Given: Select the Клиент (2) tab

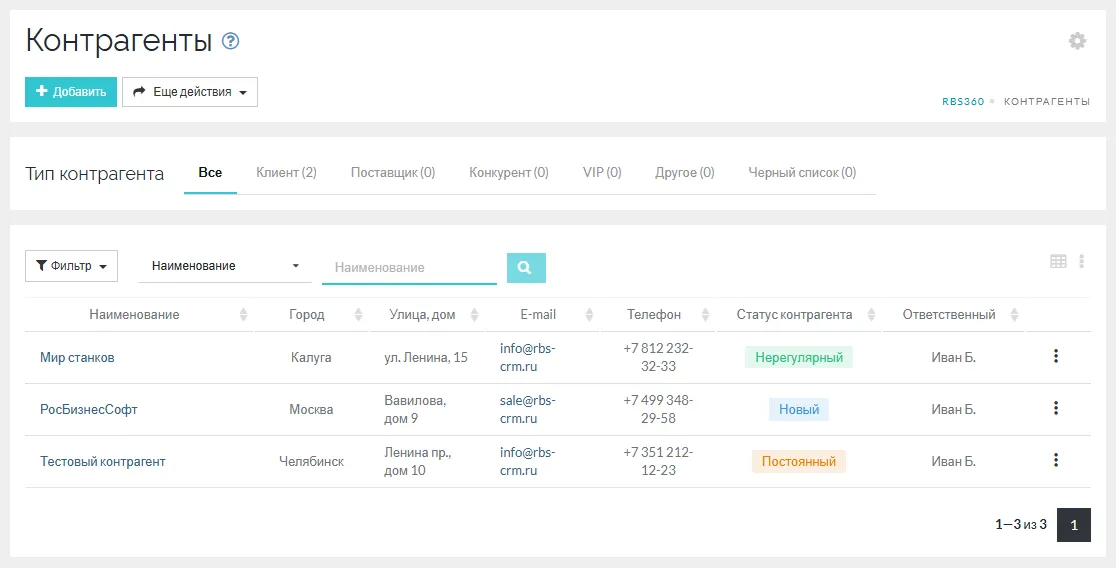Looking at the screenshot, I should coord(286,172).
